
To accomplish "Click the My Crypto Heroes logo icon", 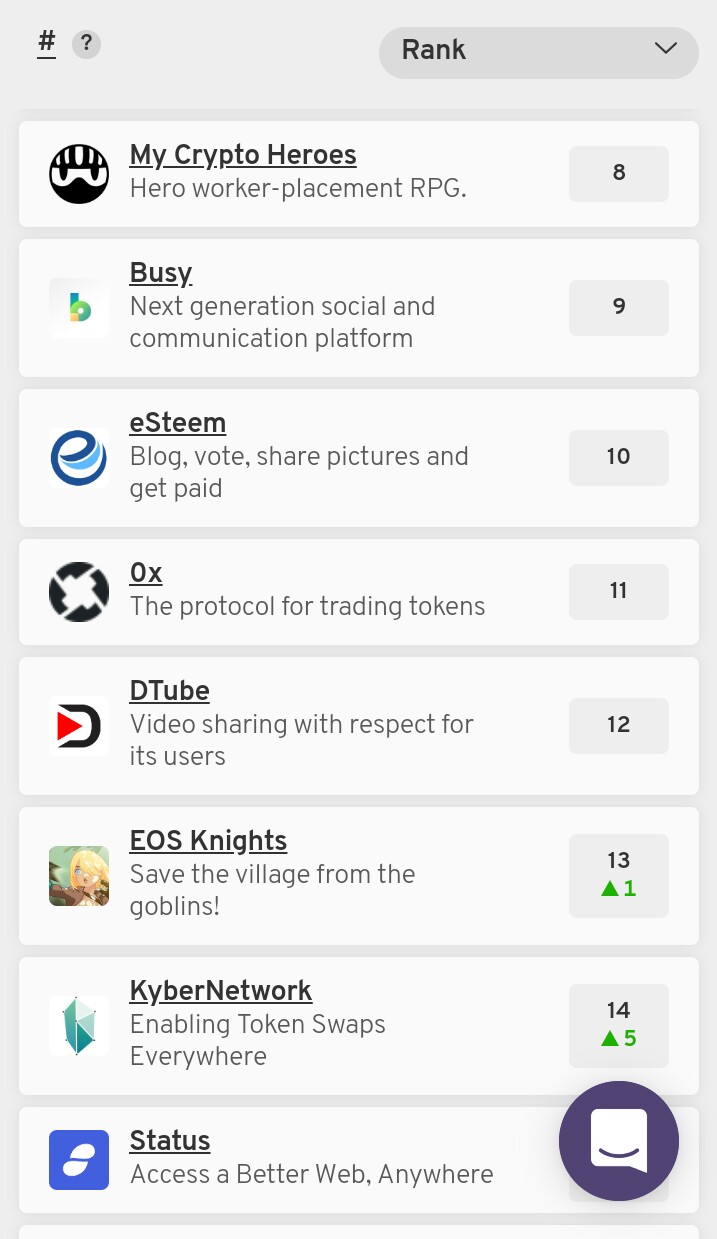I will [79, 174].
